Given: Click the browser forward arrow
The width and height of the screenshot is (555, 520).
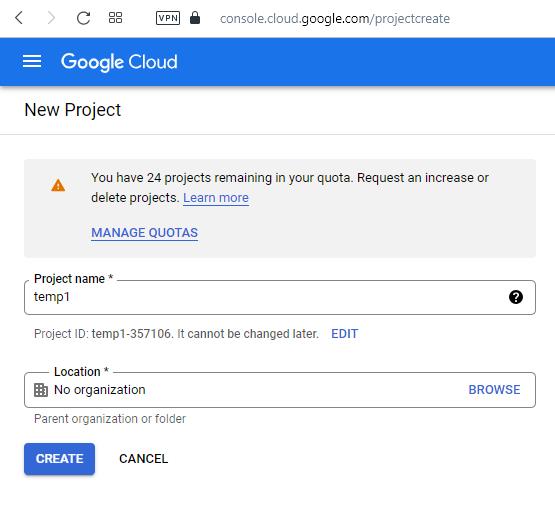Looking at the screenshot, I should coord(51,18).
